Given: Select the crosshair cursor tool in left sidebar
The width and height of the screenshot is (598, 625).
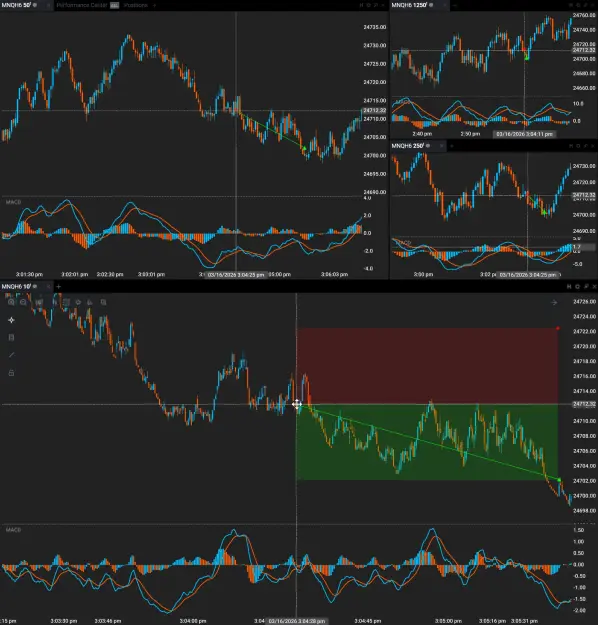Looking at the screenshot, I should (11, 320).
